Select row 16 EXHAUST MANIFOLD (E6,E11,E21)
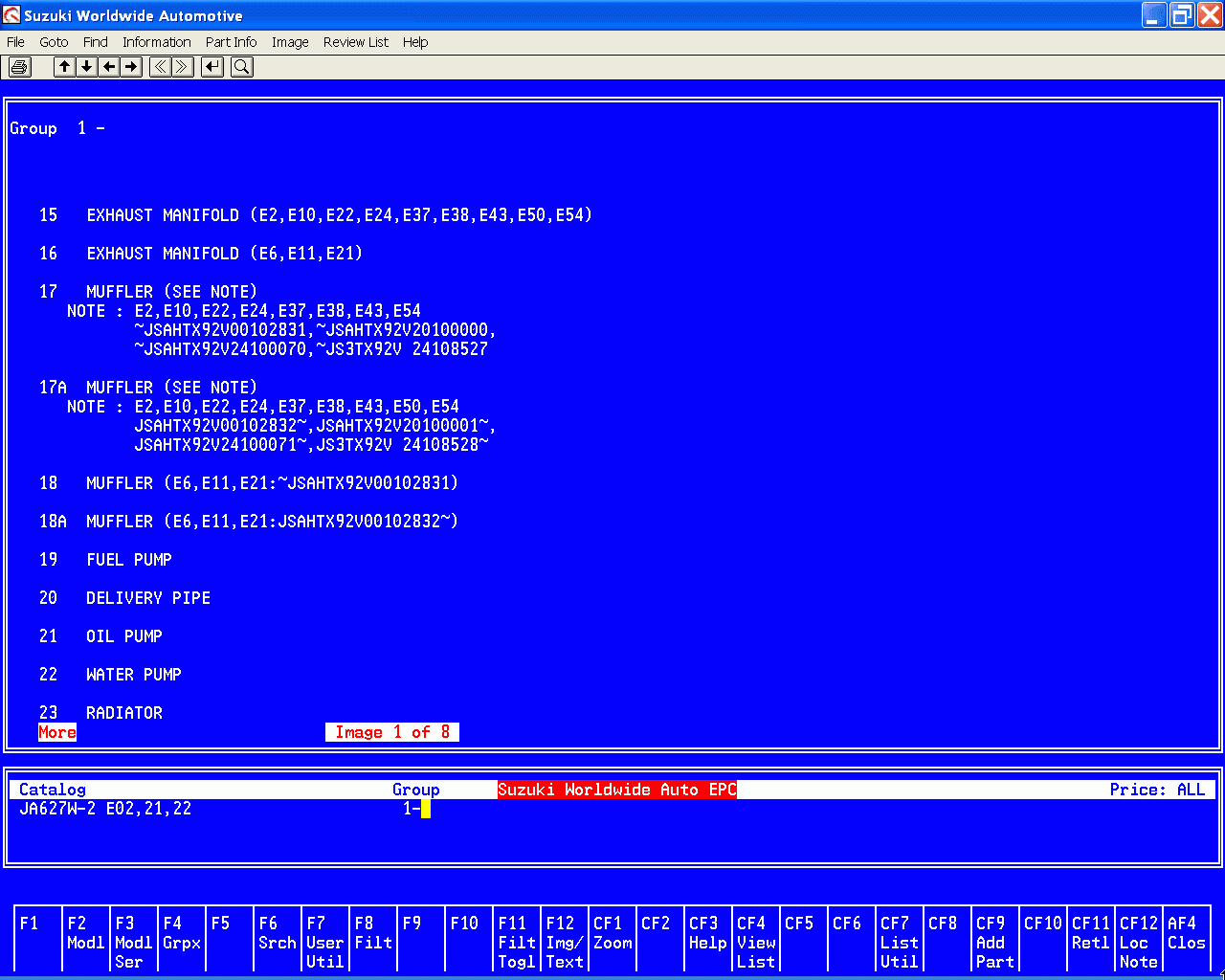The width and height of the screenshot is (1225, 980). tap(201, 254)
